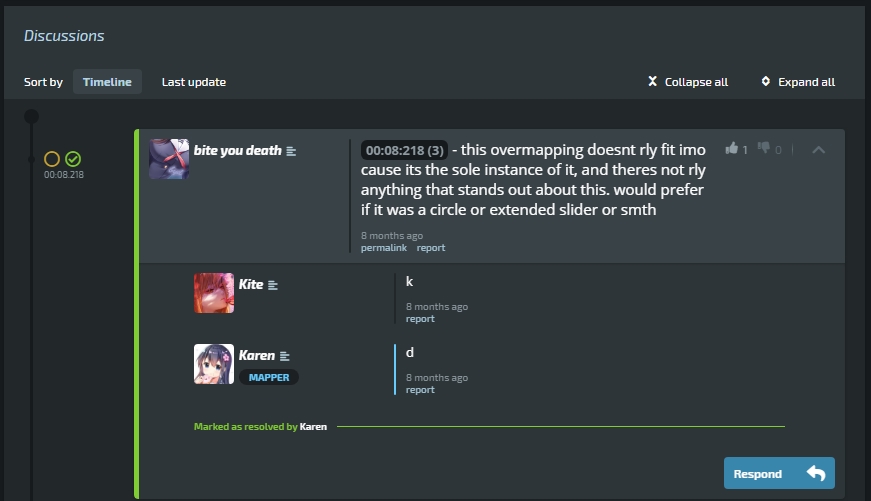Report Karen's reply
The width and height of the screenshot is (871, 501).
click(x=420, y=390)
